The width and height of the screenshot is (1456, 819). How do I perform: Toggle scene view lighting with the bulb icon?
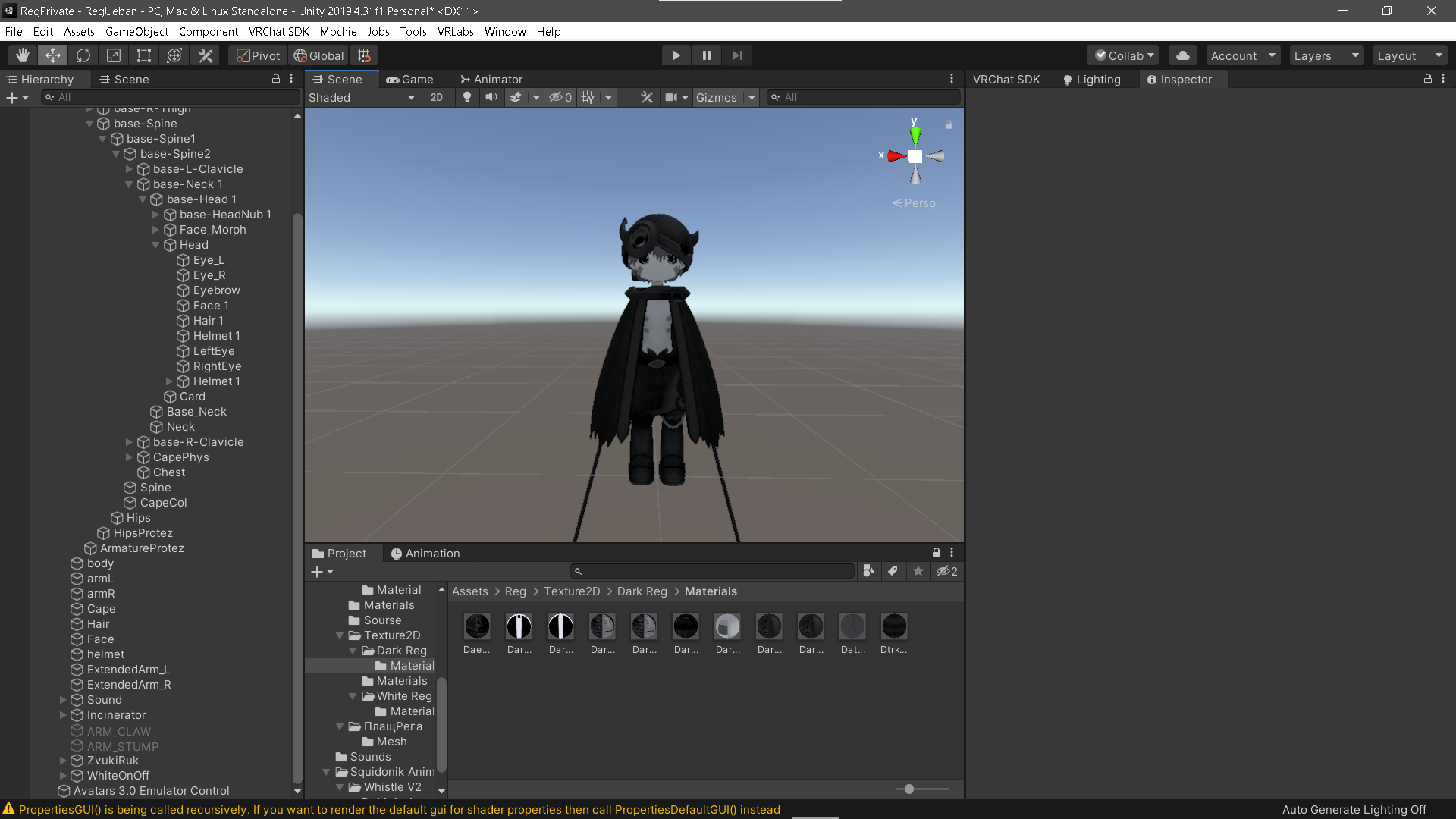tap(467, 97)
